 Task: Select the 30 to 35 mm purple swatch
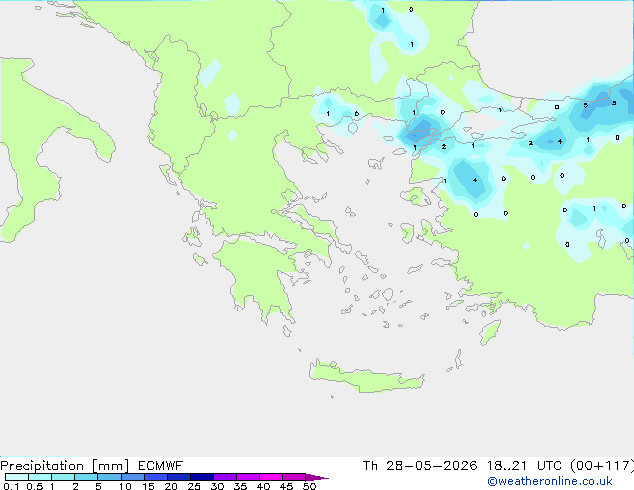225,477
